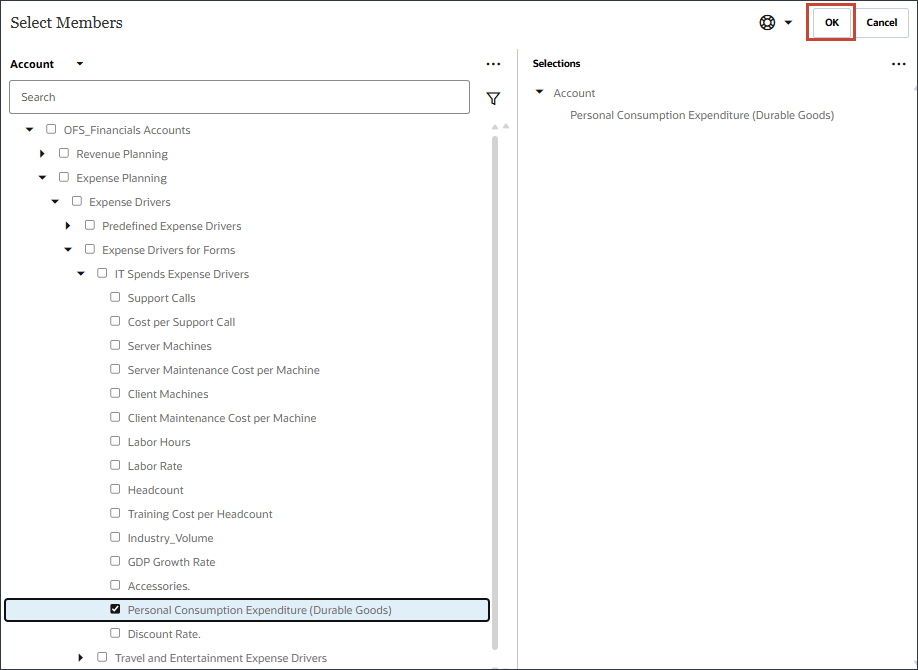Select Labor Rate member in tree
This screenshot has height=670, width=918.
tap(155, 466)
